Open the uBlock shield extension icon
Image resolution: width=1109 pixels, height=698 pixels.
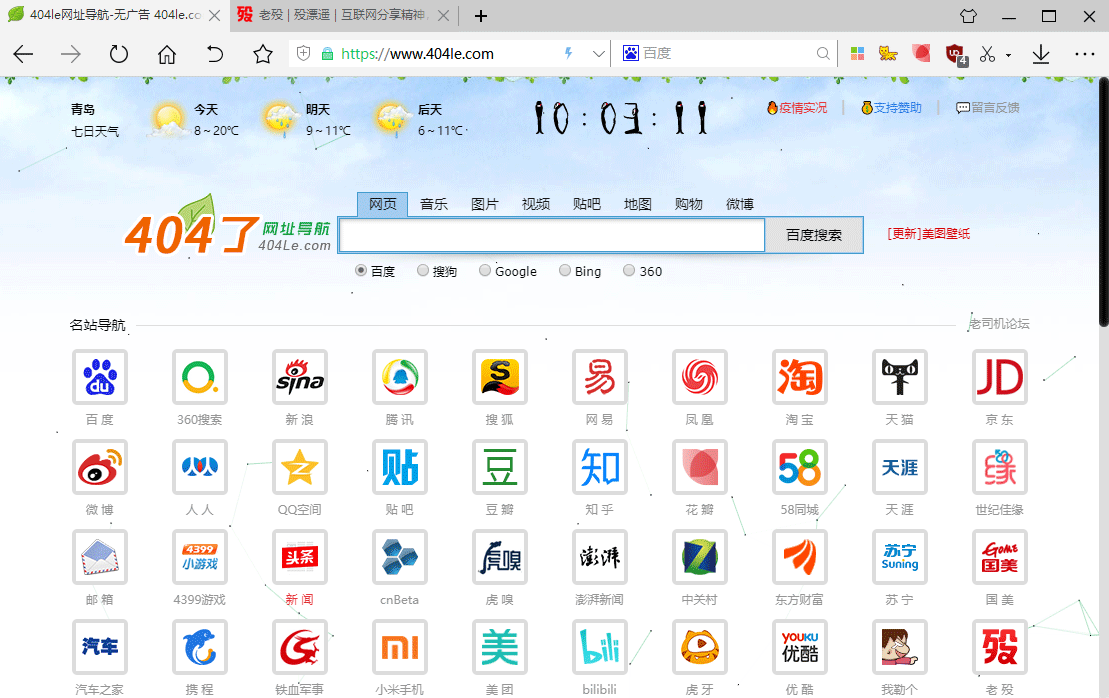(x=956, y=54)
